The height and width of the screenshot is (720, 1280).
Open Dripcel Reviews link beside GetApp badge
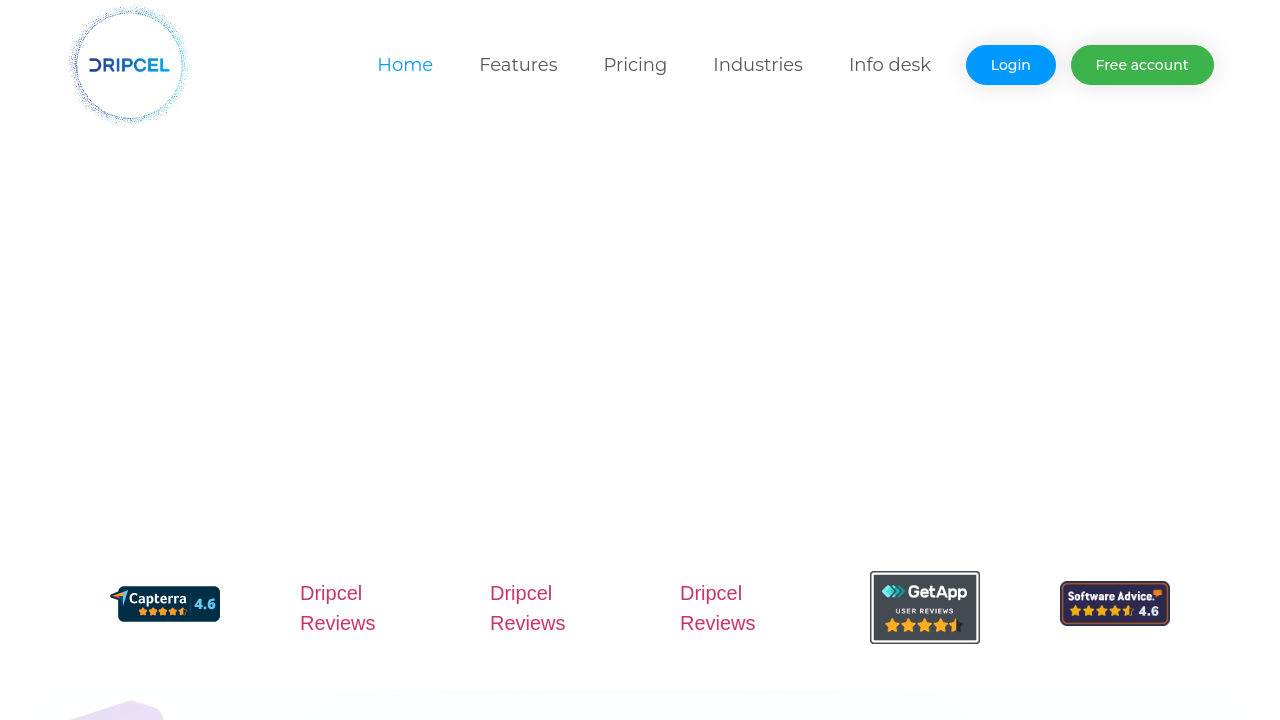(x=718, y=608)
